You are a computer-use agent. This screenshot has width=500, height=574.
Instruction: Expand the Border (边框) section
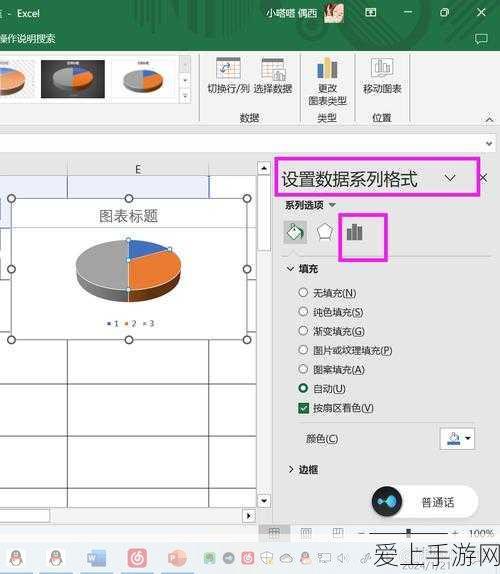(291, 470)
